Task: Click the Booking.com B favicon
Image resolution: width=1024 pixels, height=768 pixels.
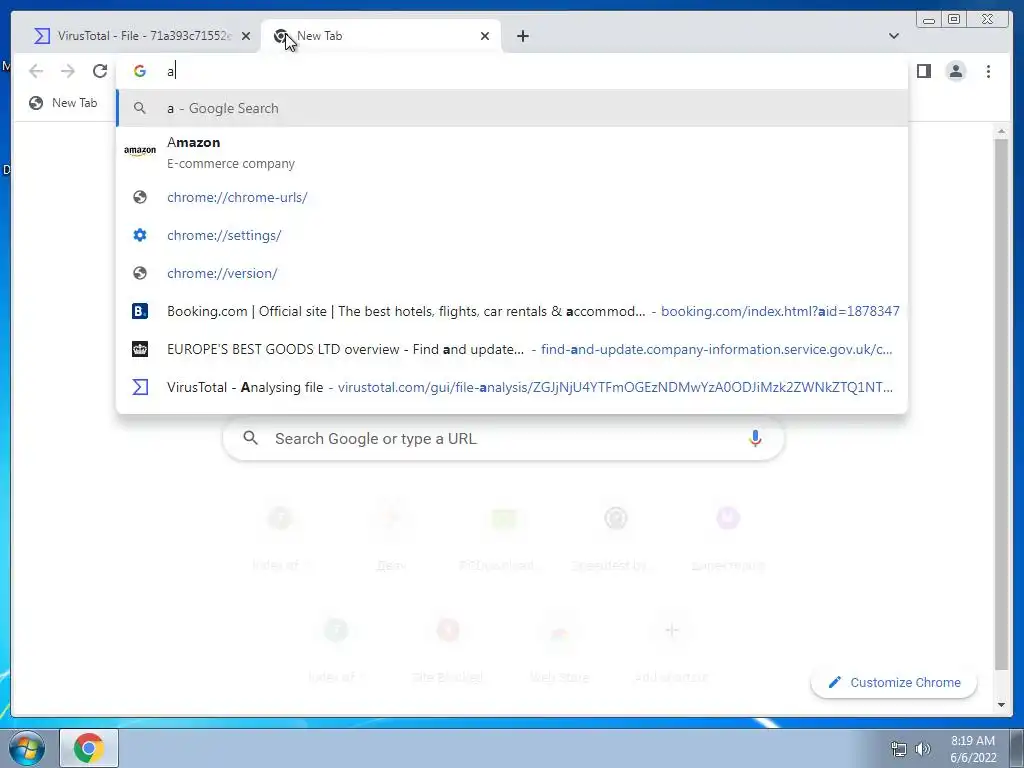Action: pos(140,311)
